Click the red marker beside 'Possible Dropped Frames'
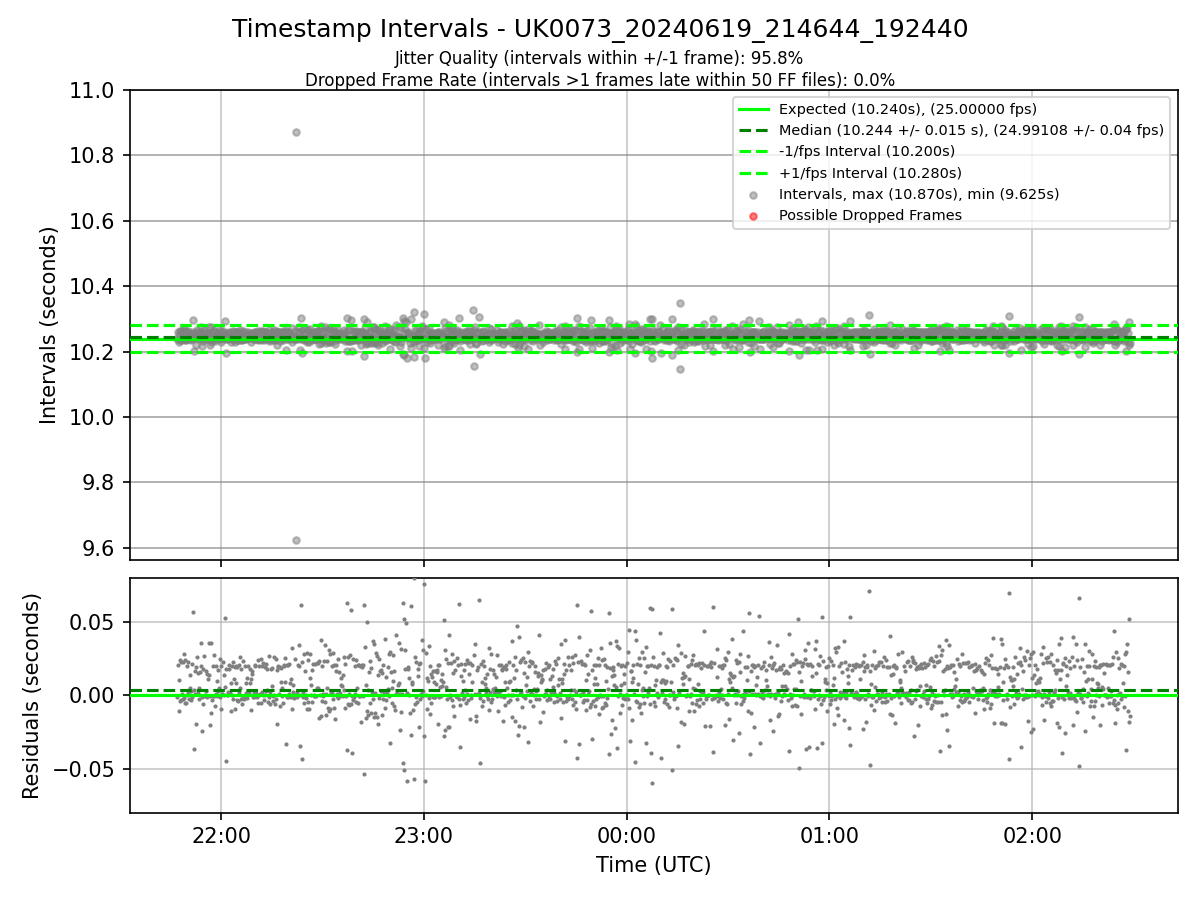The width and height of the screenshot is (1200, 900). 754,215
